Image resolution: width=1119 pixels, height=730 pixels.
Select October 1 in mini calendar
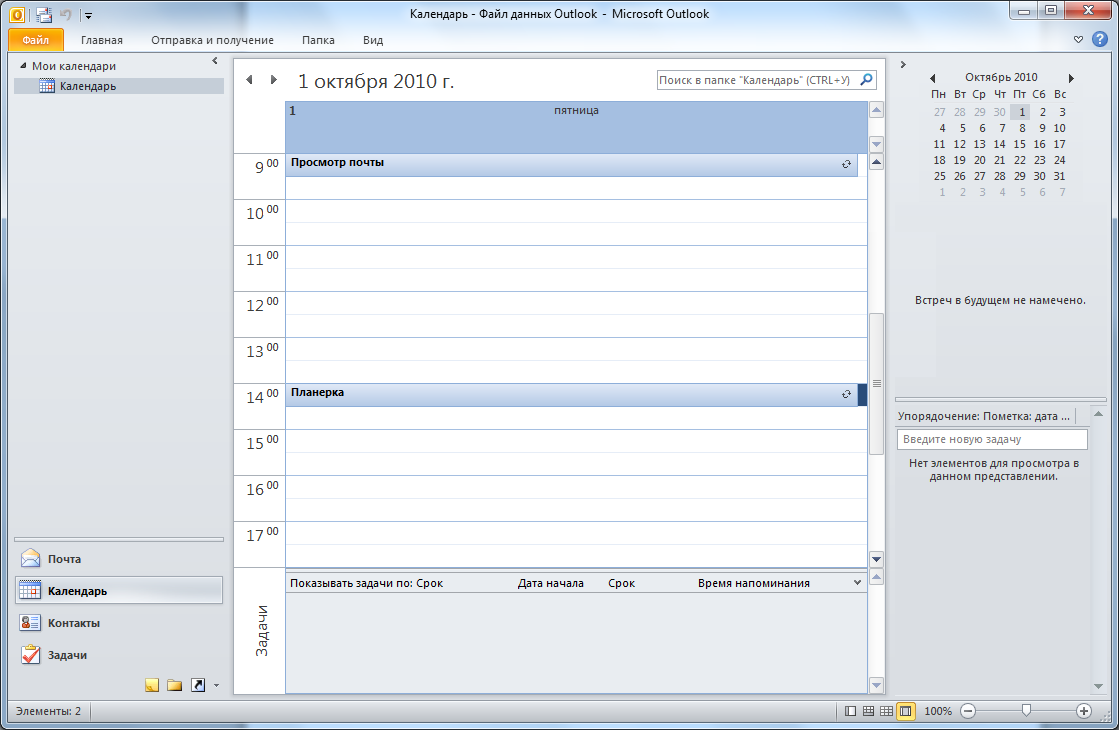point(1021,112)
